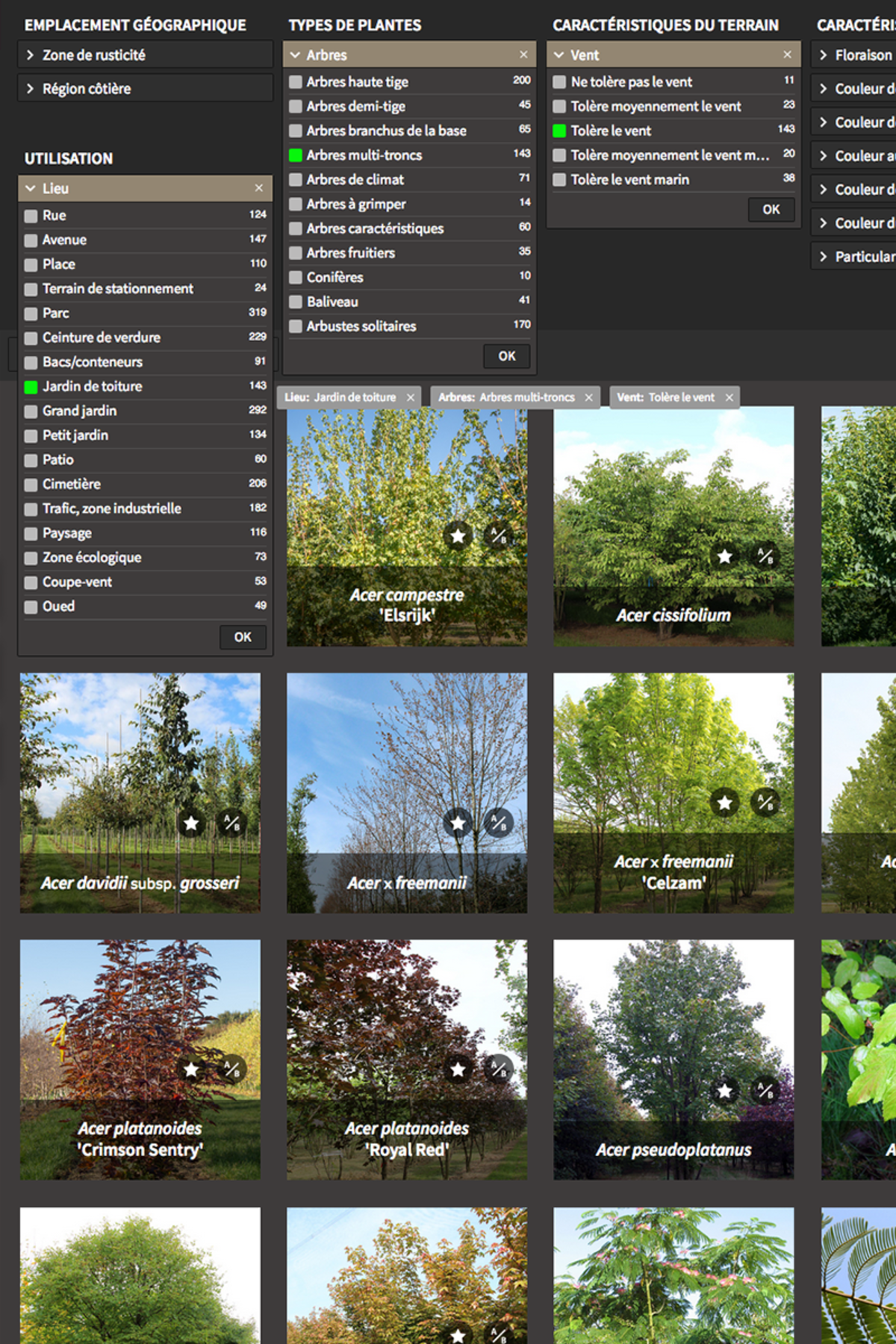
Task: Select the Trafic, zone industrielle row
Action: coord(145,508)
